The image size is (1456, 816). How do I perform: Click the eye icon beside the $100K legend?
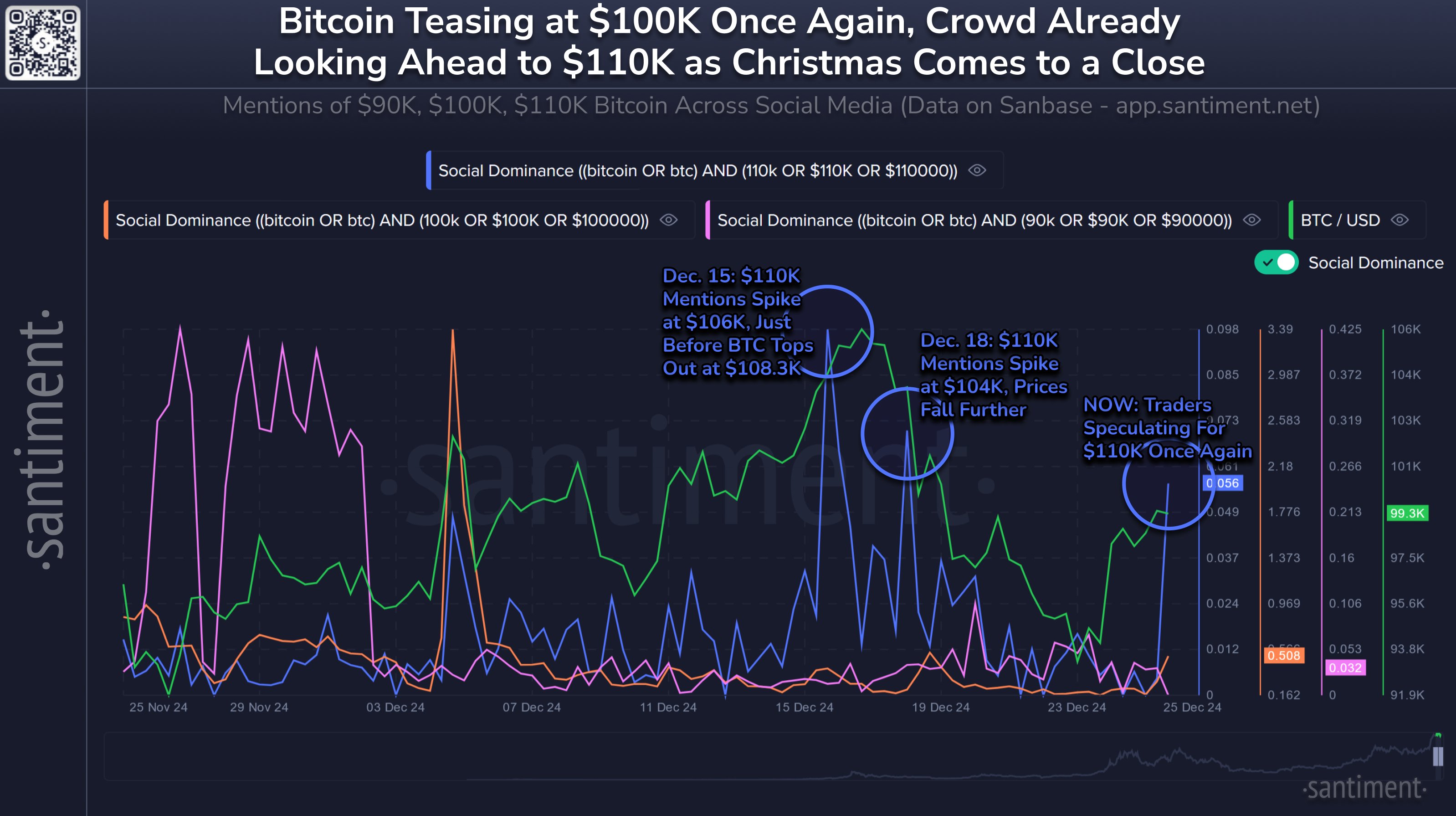click(x=669, y=221)
